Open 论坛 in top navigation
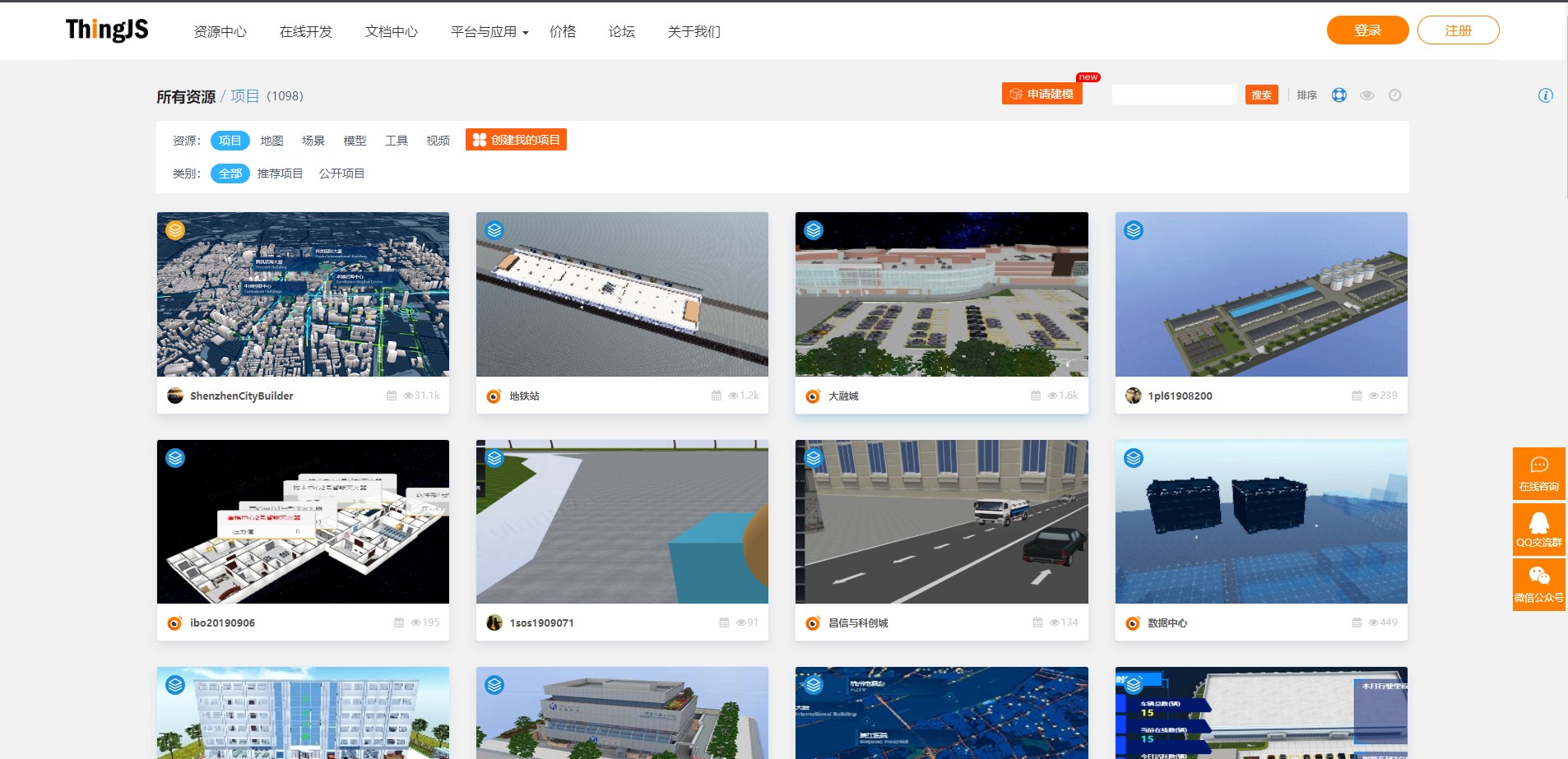This screenshot has width=1568, height=759. [x=622, y=31]
